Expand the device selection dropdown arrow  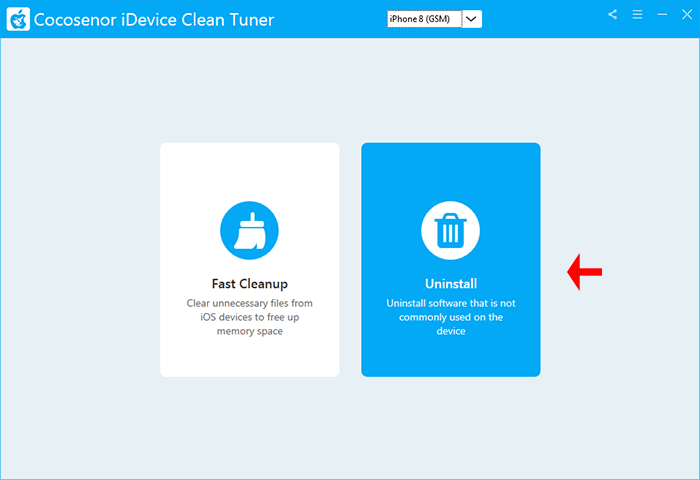(x=471, y=19)
